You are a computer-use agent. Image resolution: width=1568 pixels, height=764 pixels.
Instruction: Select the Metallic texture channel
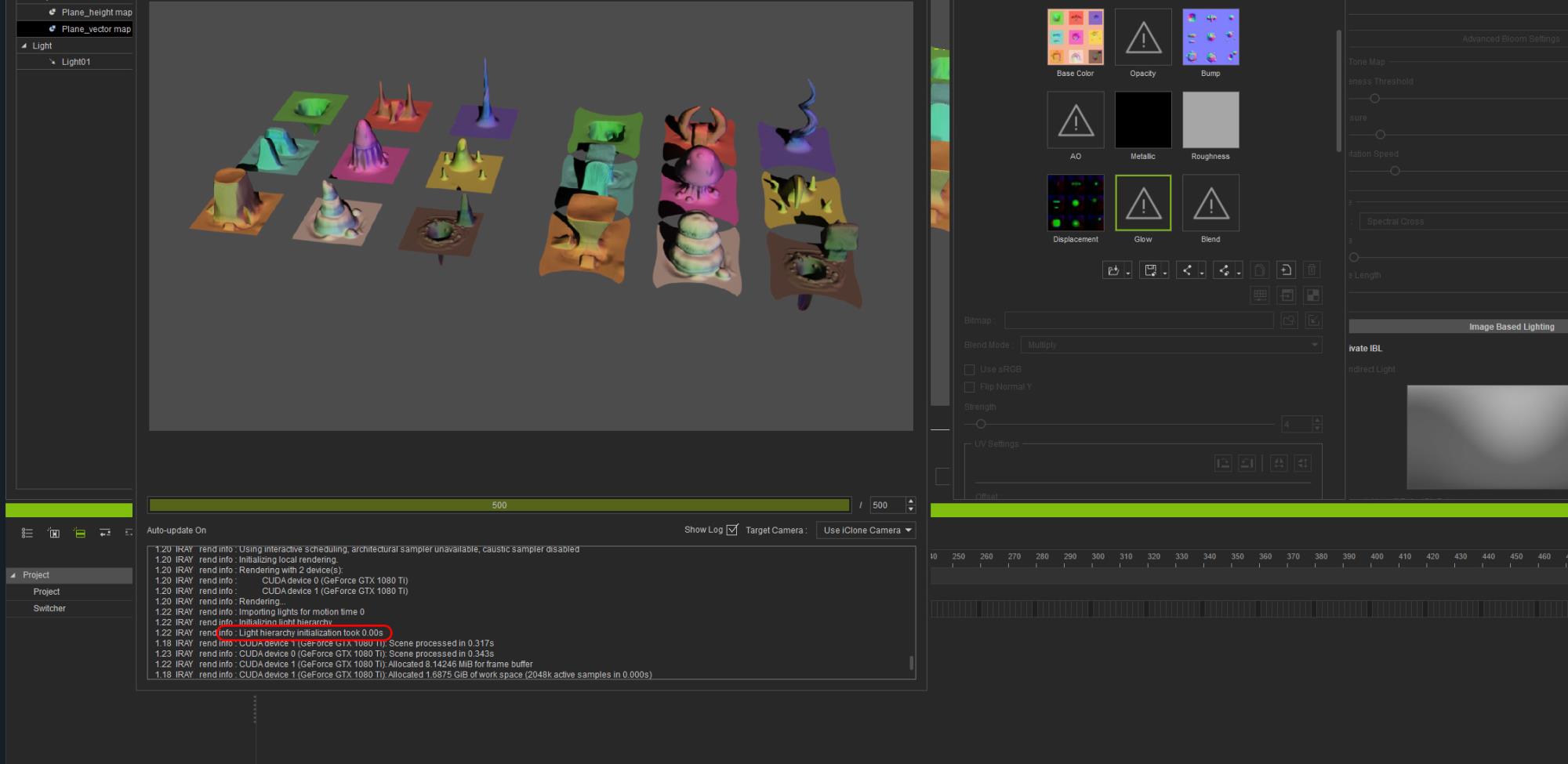point(1142,120)
